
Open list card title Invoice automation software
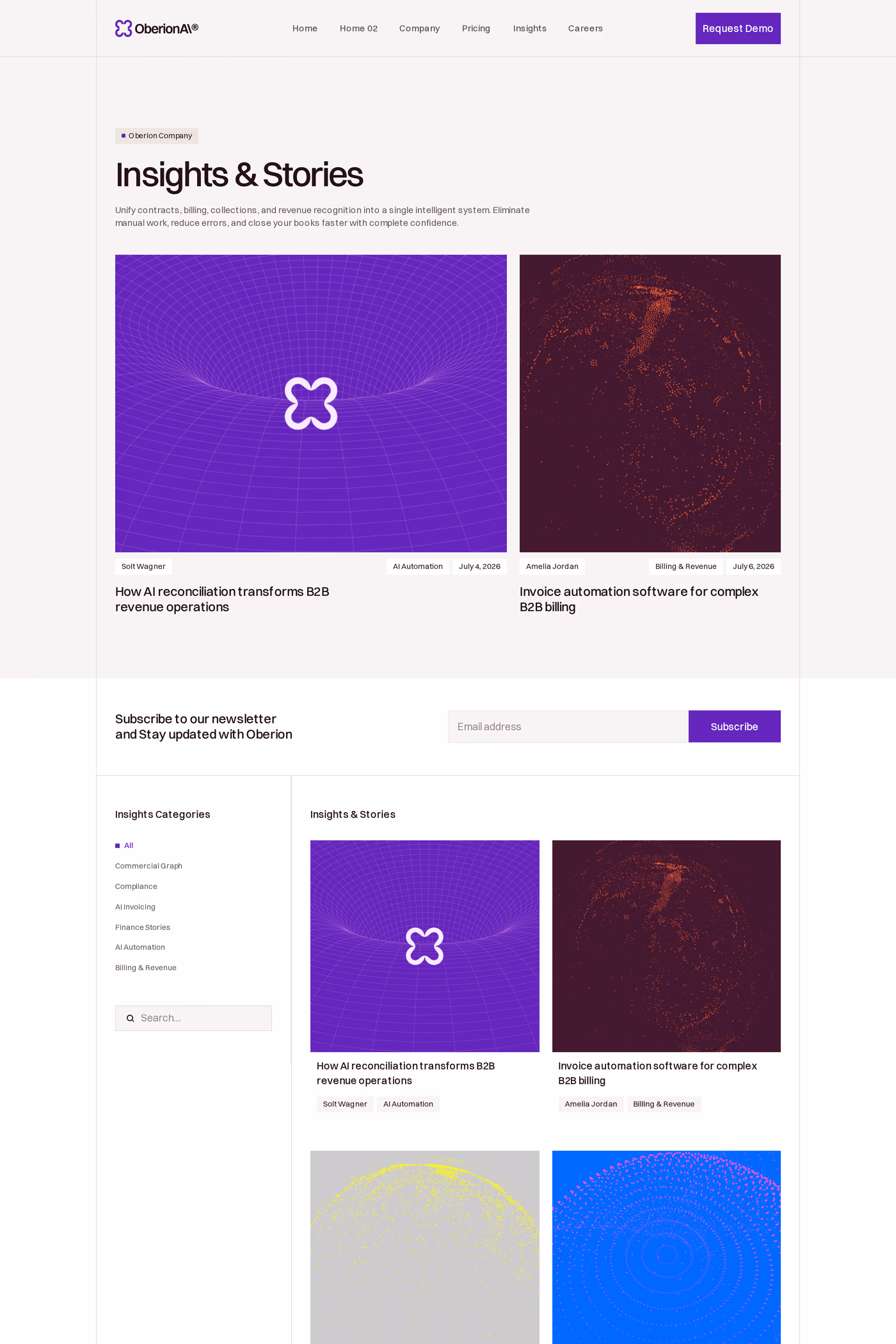click(x=657, y=1073)
